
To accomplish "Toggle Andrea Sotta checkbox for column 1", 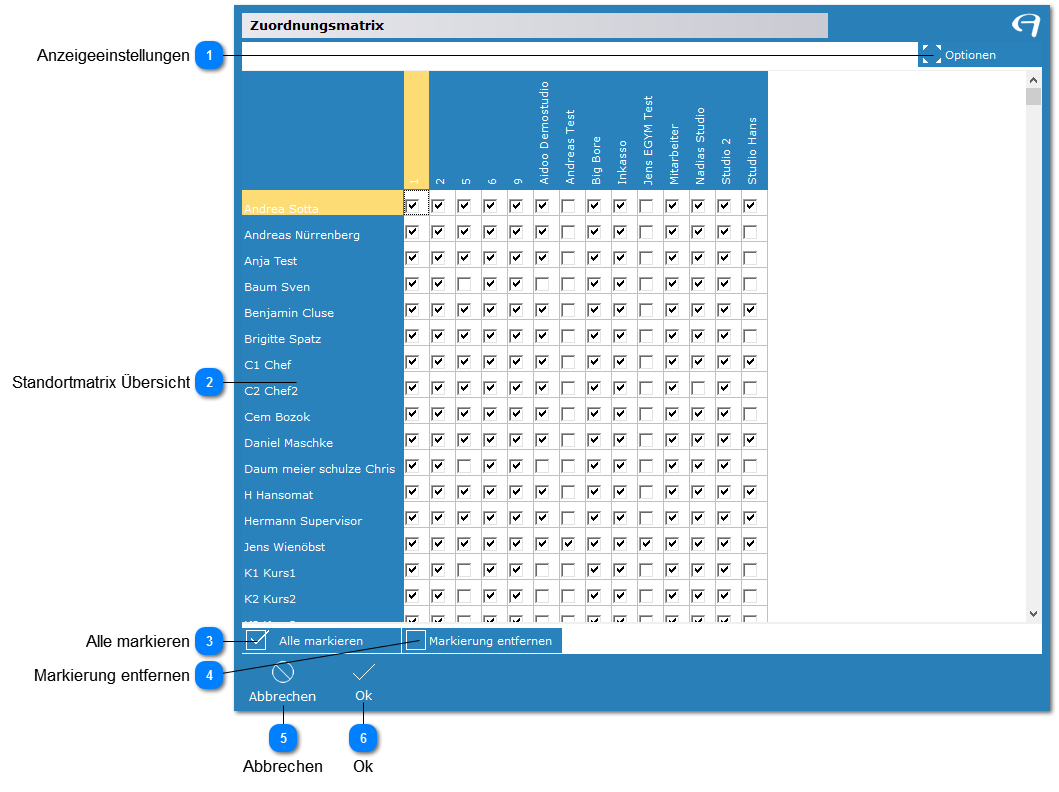I will click(412, 205).
